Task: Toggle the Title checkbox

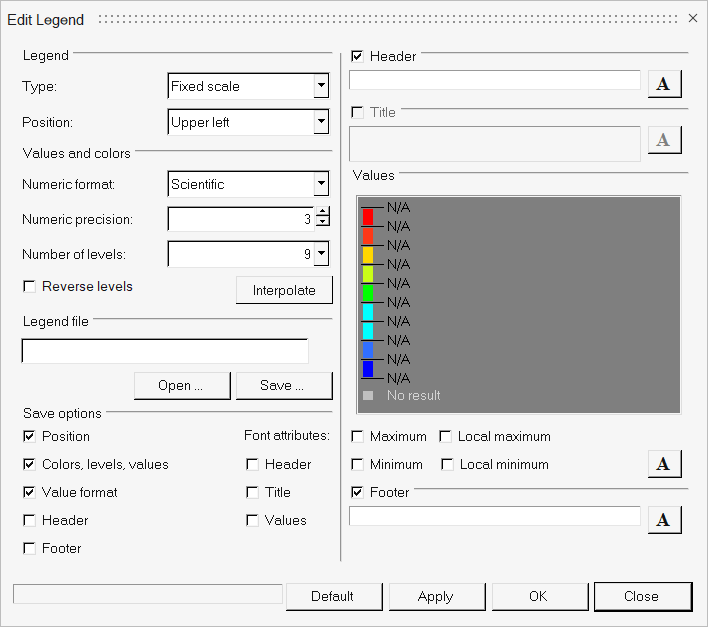Action: (x=358, y=113)
